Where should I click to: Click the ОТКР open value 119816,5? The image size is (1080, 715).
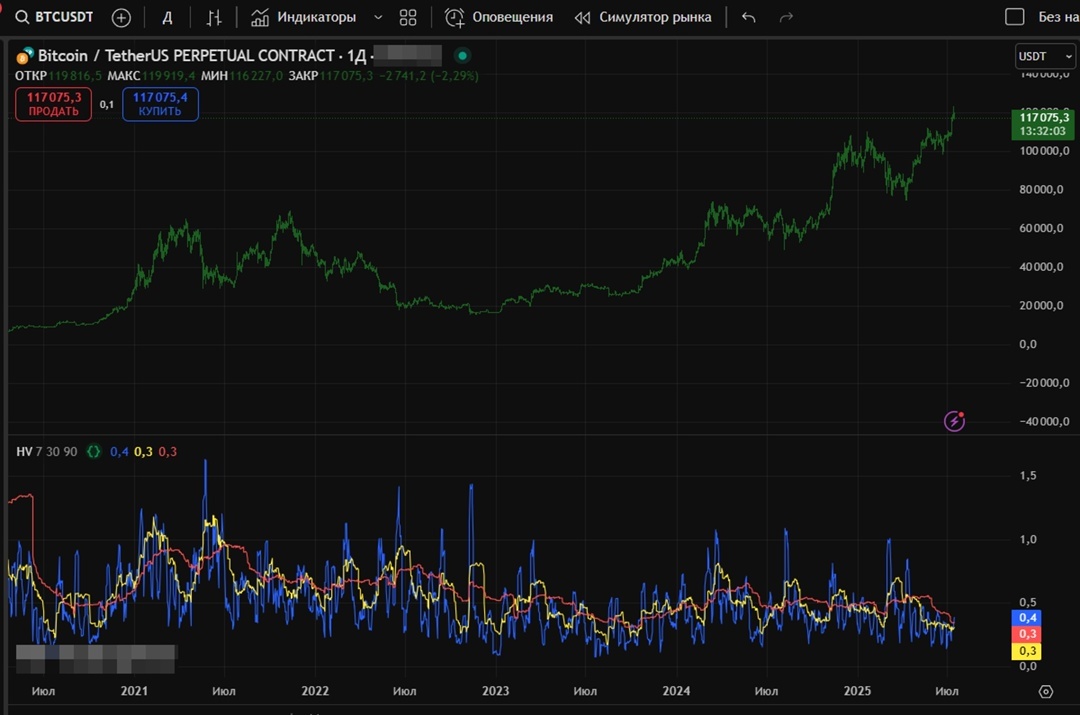(x=76, y=76)
